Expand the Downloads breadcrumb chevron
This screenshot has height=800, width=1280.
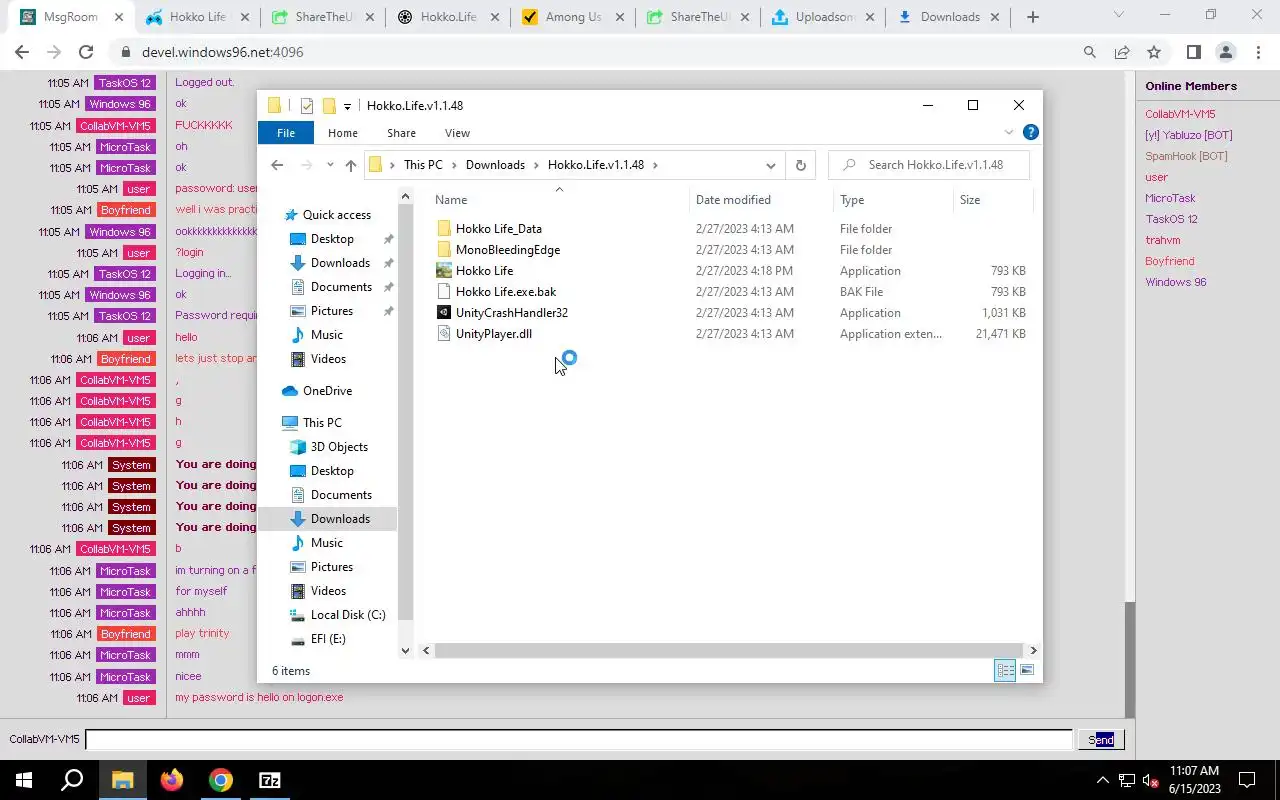536,165
